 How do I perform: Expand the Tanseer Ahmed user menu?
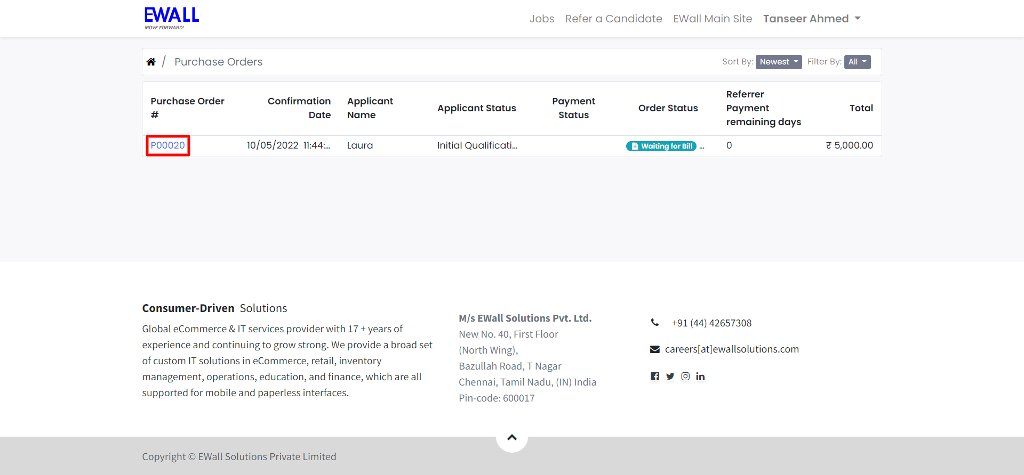[x=812, y=19]
